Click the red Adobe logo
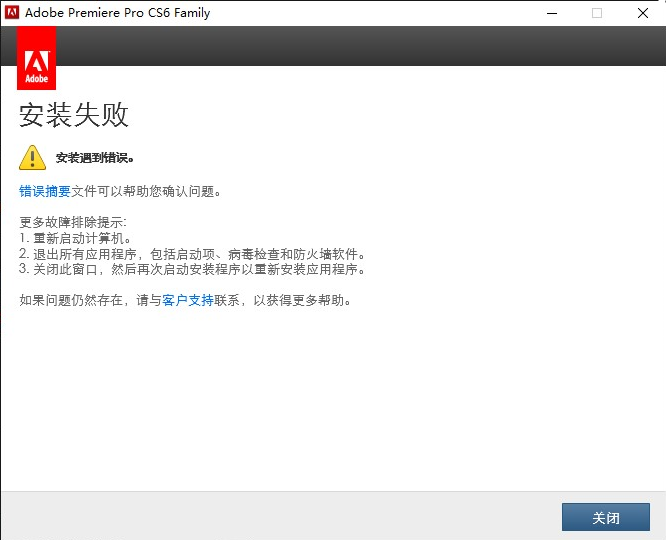Viewport: 666px width, 540px height. 37,58
